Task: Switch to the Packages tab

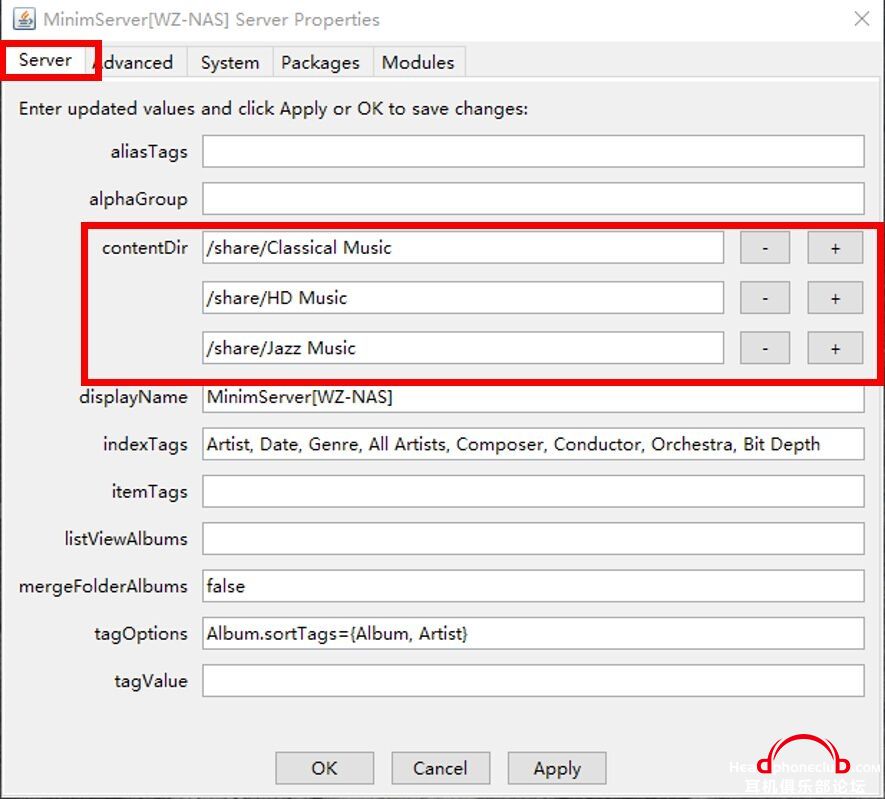Action: tap(321, 62)
